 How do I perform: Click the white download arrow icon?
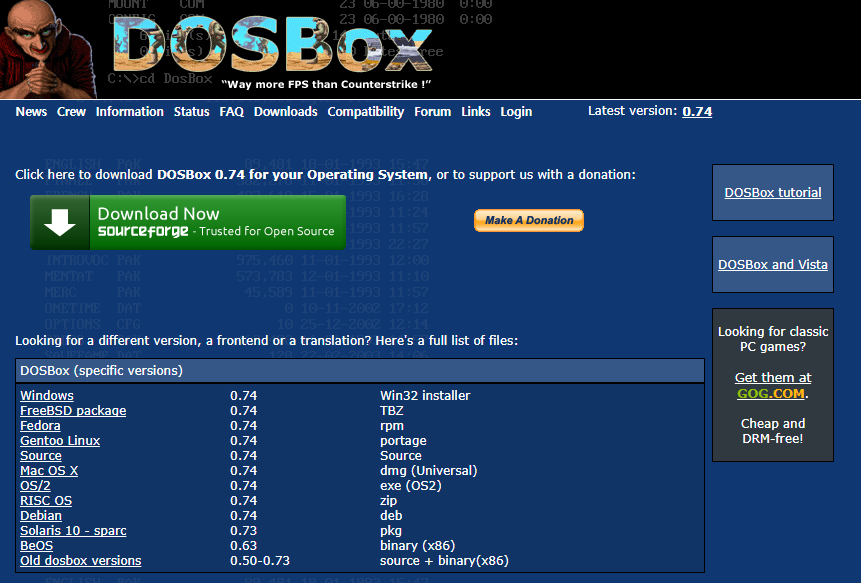pyautogui.click(x=59, y=222)
